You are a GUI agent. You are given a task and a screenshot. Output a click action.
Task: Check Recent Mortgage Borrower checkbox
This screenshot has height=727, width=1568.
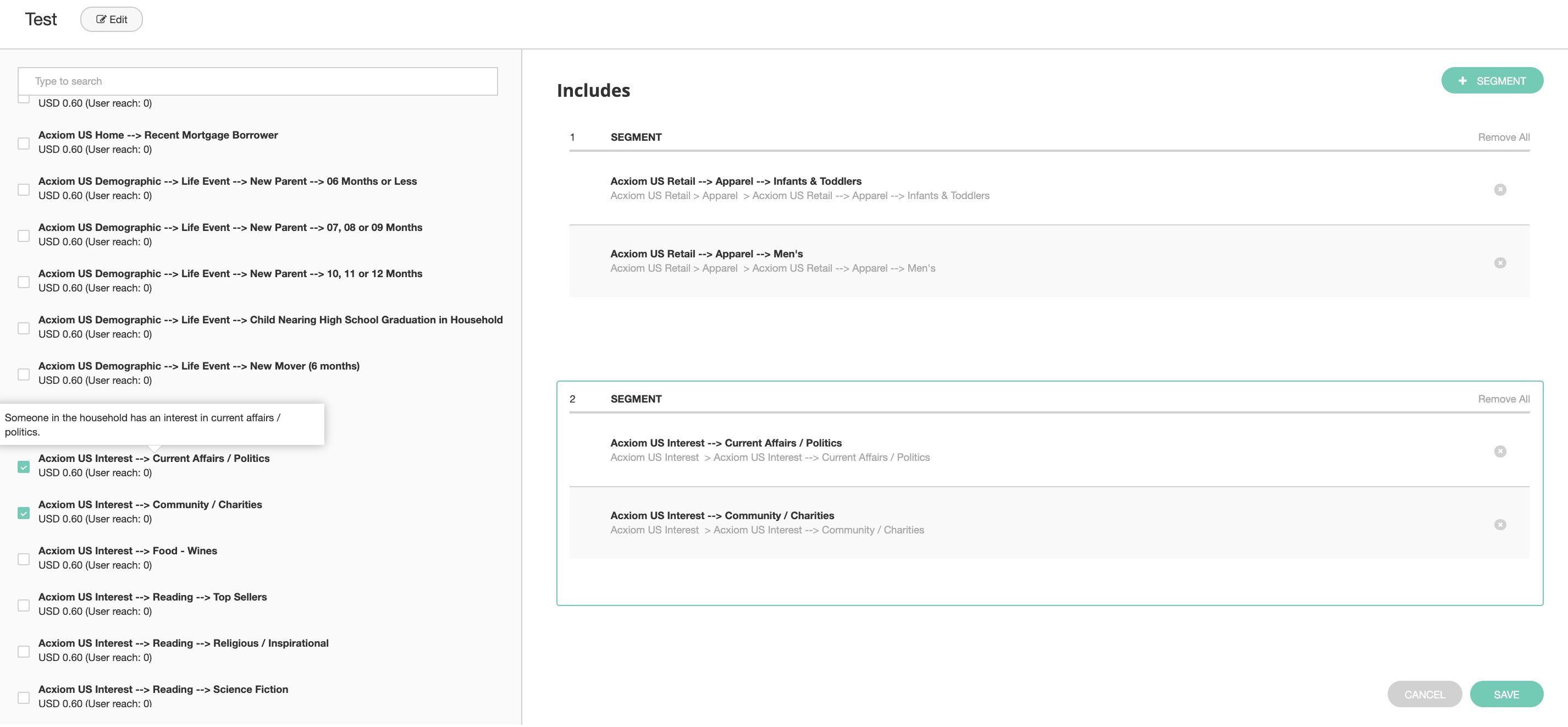(24, 143)
